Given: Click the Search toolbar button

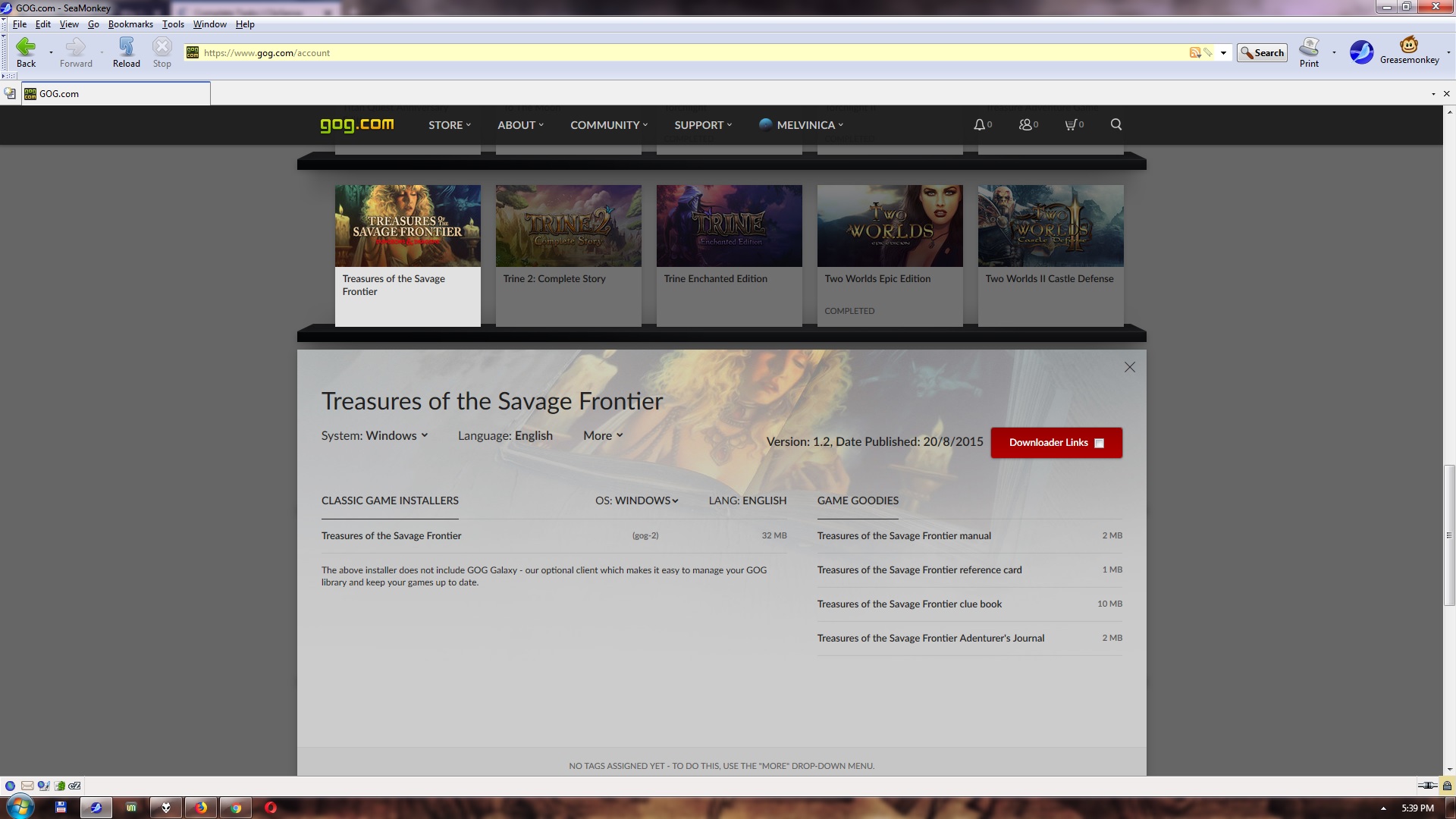Looking at the screenshot, I should [1262, 52].
